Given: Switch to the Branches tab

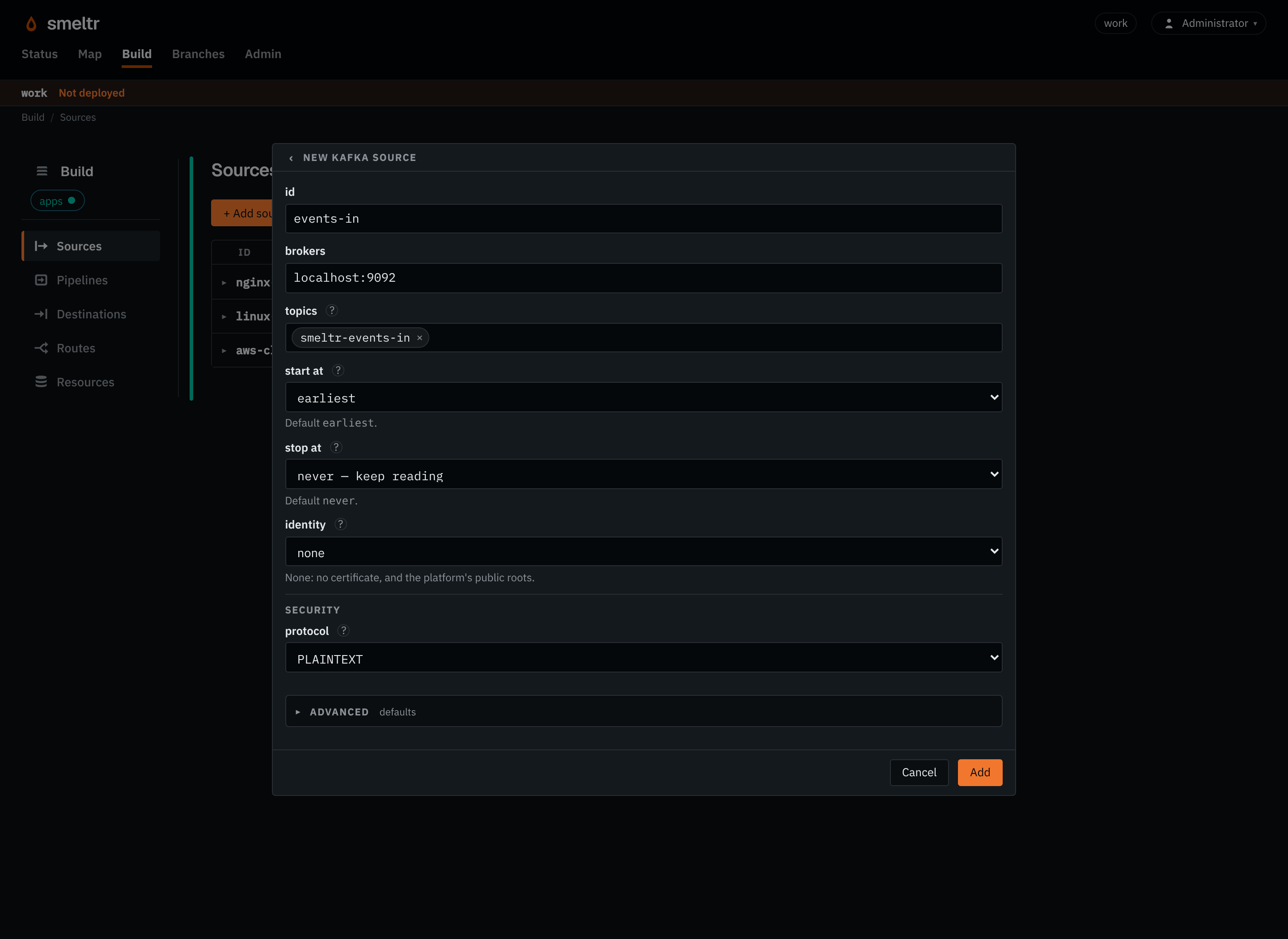Looking at the screenshot, I should (x=199, y=54).
